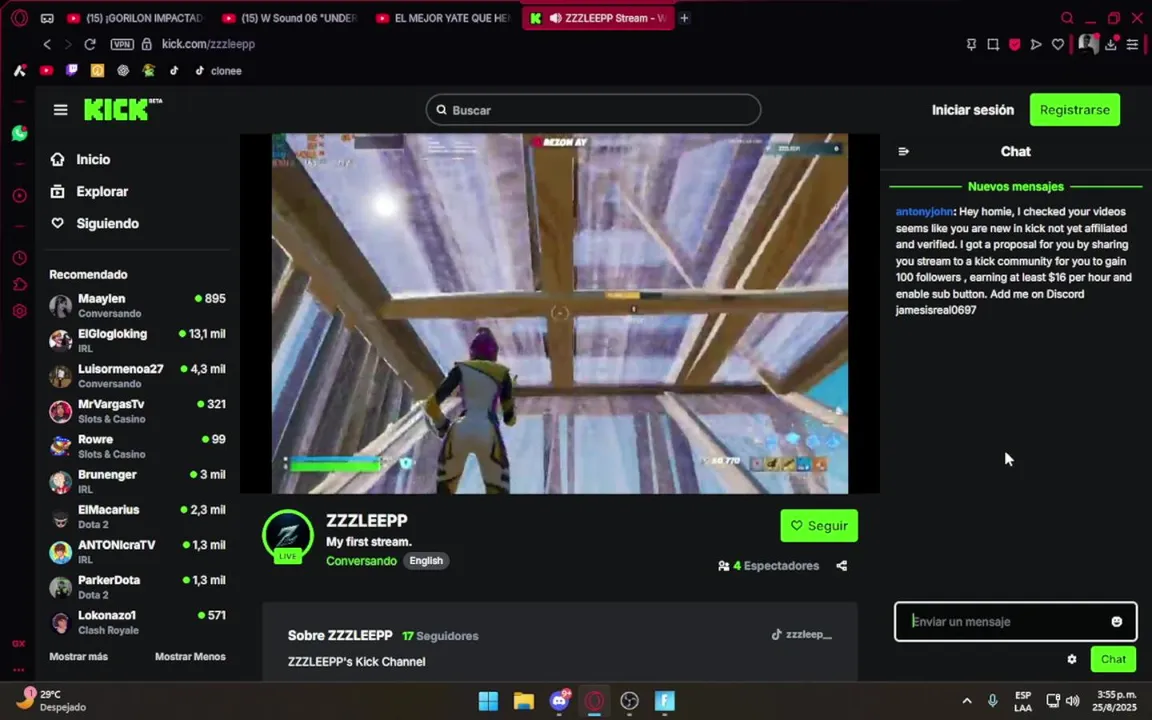Screen dimensions: 1152x720
Task: Open the Twitch bookmark icon
Action: tap(71, 71)
